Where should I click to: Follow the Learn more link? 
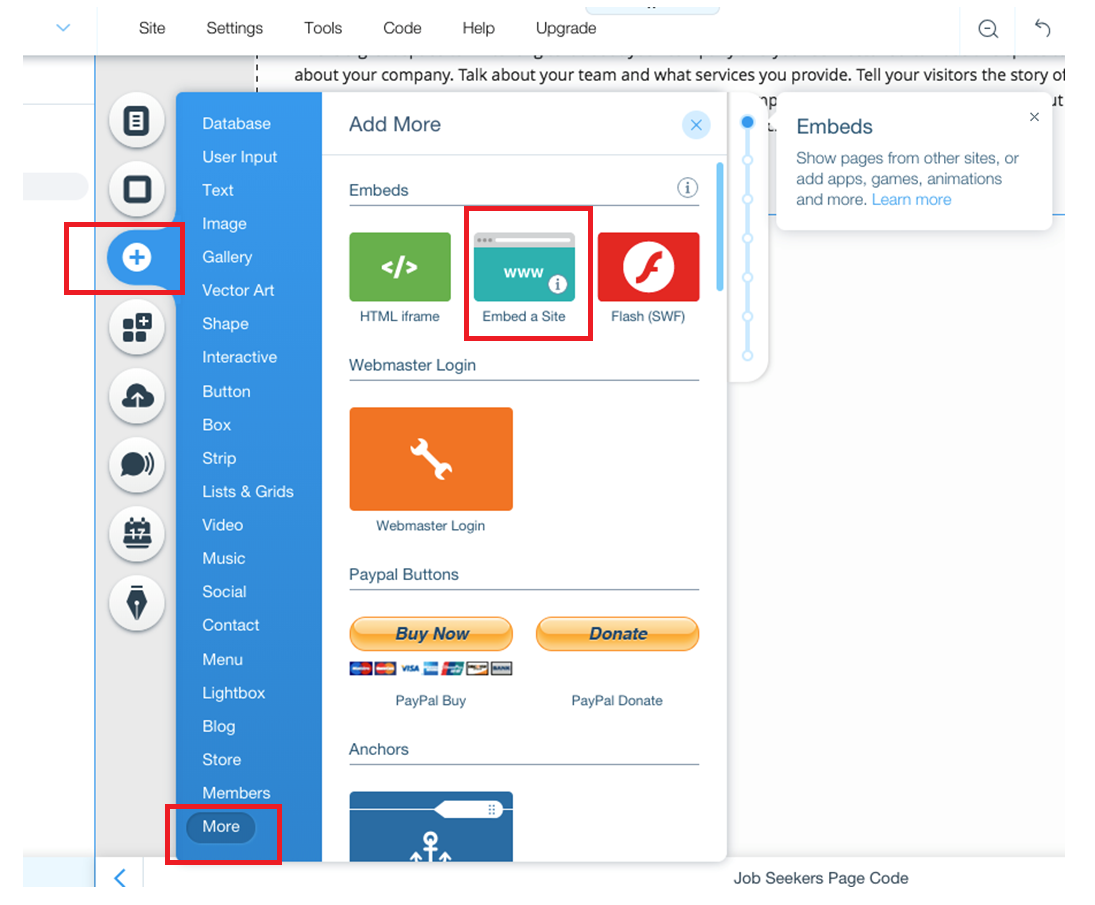point(911,200)
